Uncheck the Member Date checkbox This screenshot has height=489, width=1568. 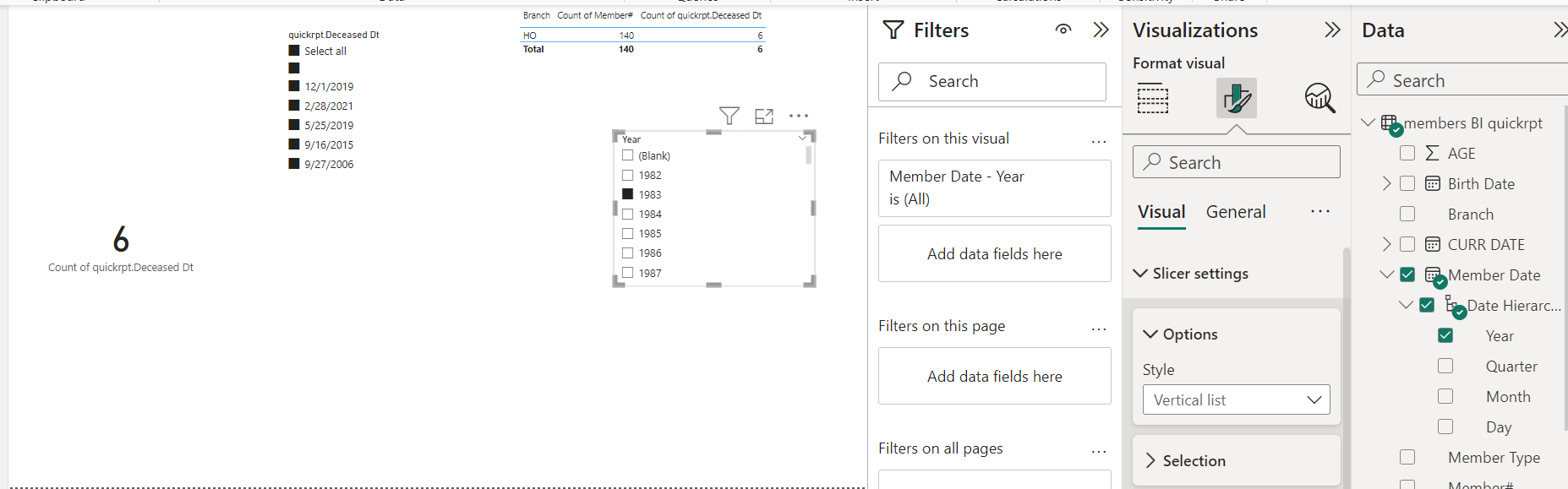click(1407, 274)
